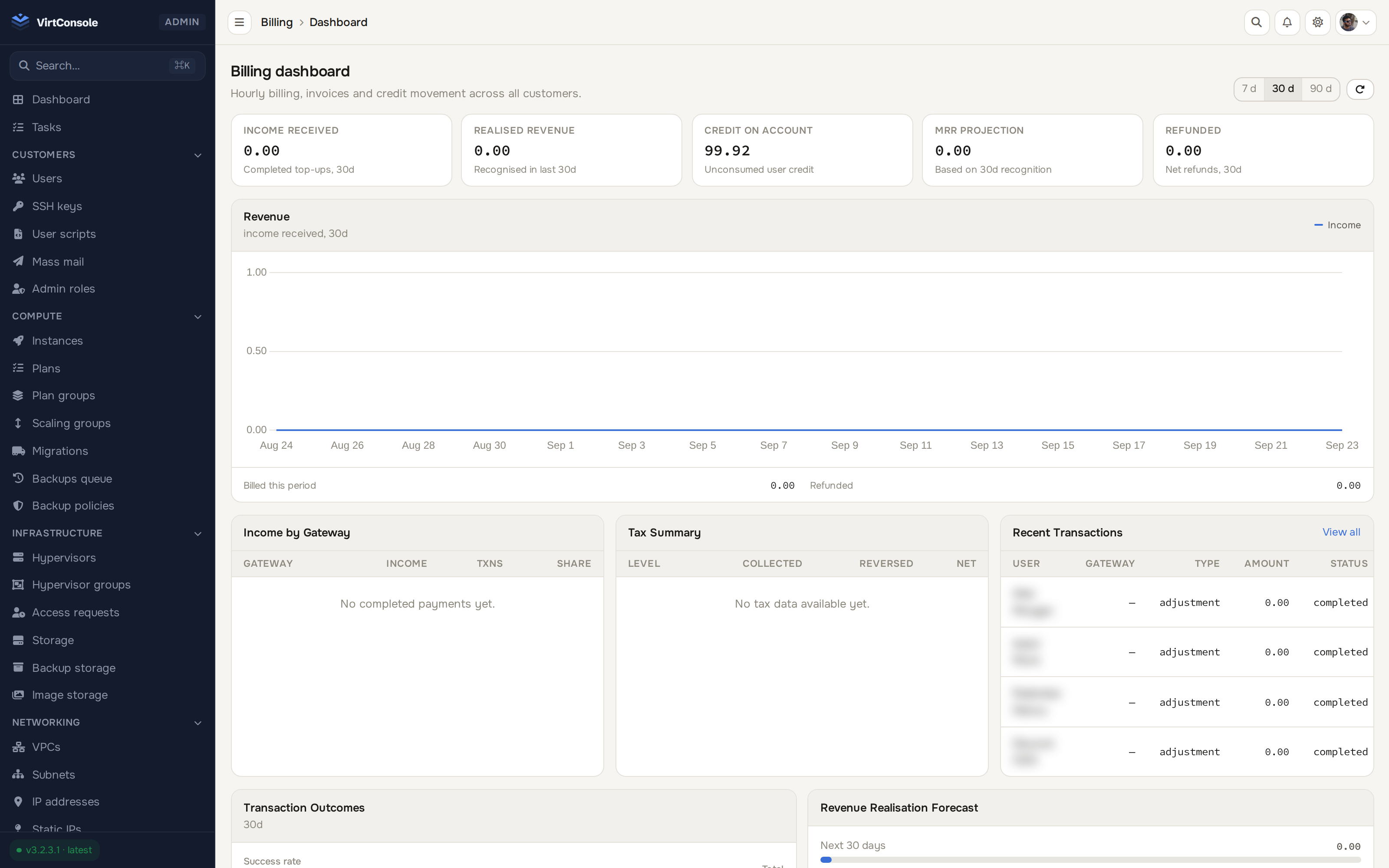Toggle the sidebar hamburger menu button
Screen dimensions: 1389x868
point(239,23)
